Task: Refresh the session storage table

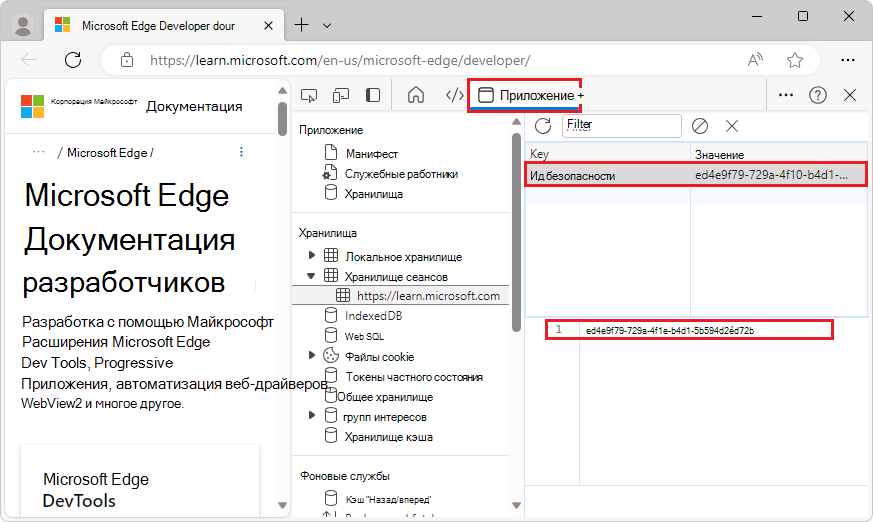Action: click(x=543, y=126)
